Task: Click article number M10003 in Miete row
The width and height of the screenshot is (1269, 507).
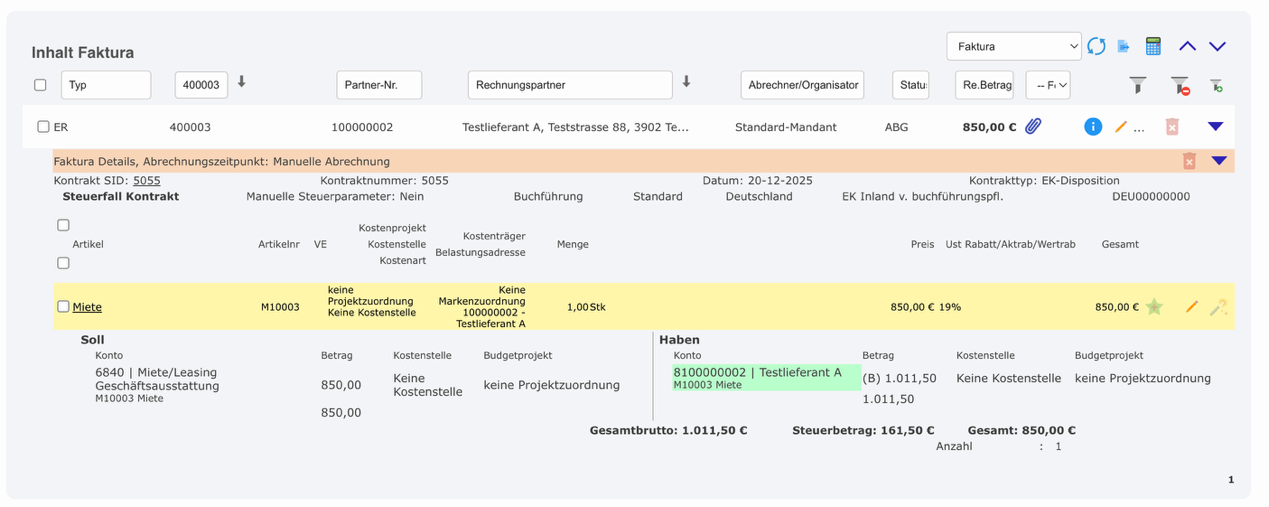Action: tap(280, 307)
